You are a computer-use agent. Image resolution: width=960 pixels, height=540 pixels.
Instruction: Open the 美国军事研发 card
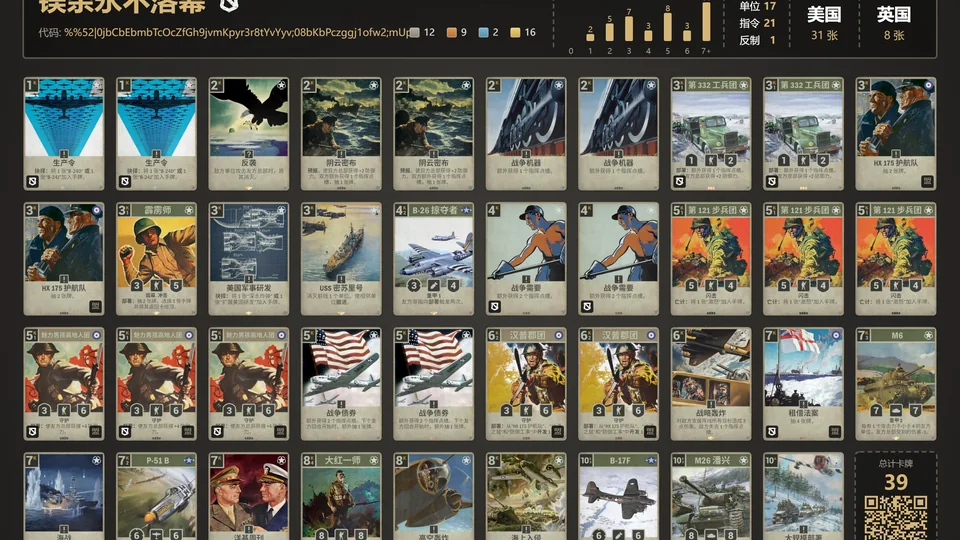pos(249,258)
